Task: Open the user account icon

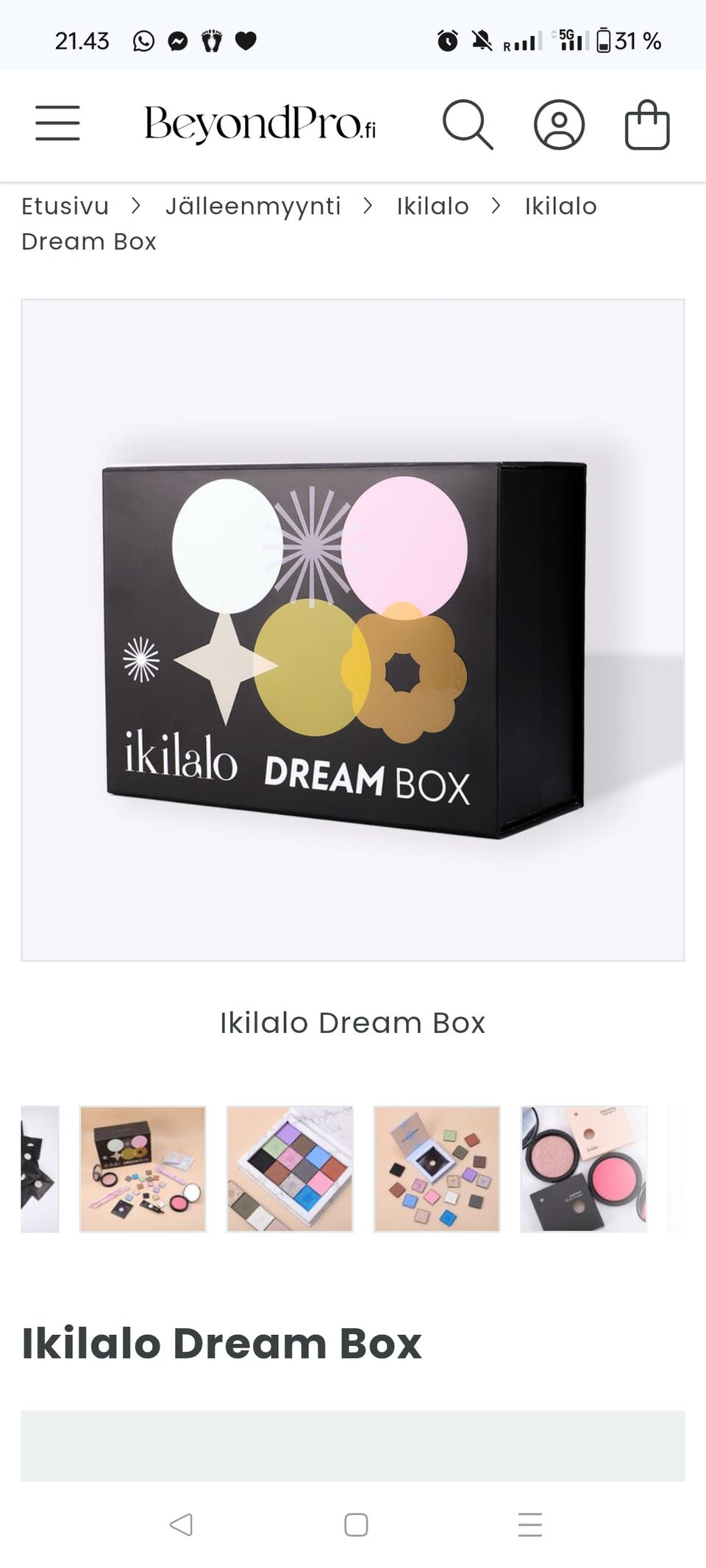Action: (x=559, y=124)
